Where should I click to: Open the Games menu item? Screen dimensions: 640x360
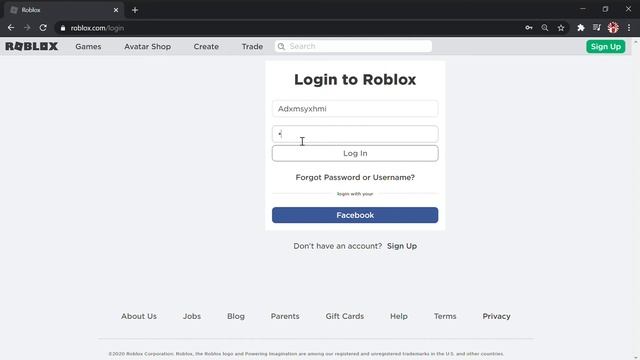coord(88,47)
